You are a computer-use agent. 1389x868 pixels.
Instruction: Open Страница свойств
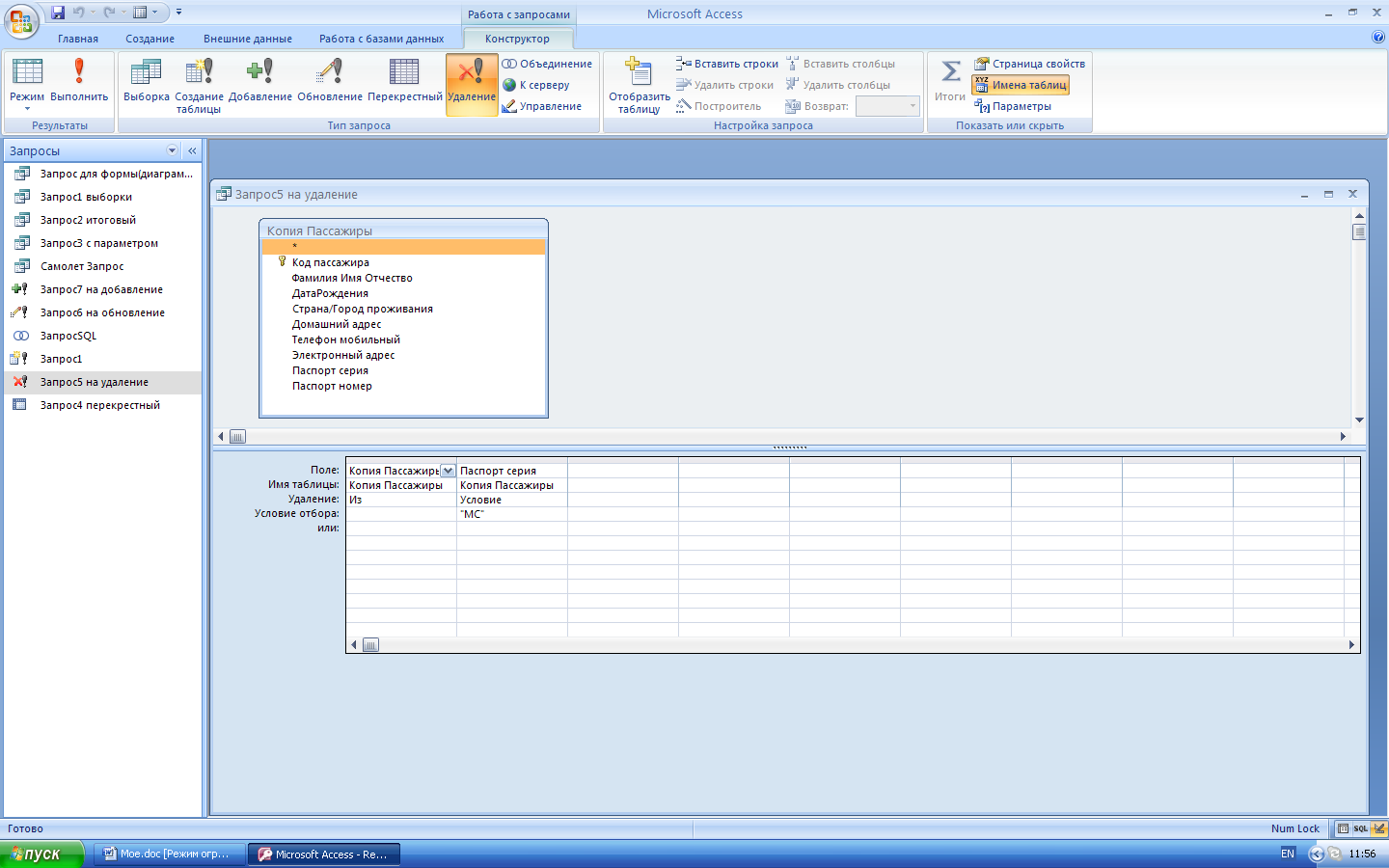coord(1029,64)
